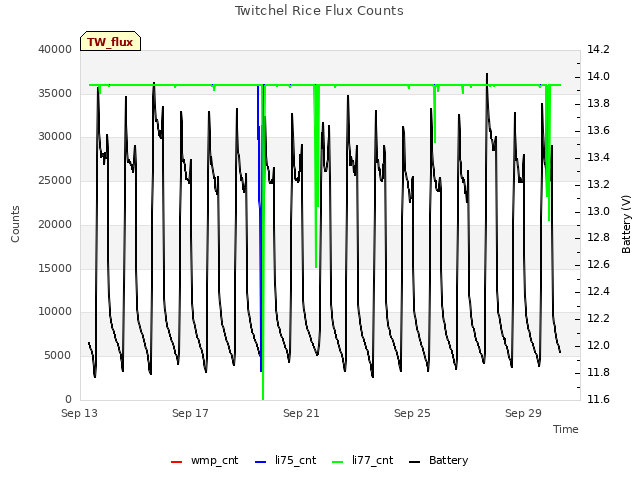Click the 14.2 battery tick label
The image size is (640, 480).
(x=598, y=49)
